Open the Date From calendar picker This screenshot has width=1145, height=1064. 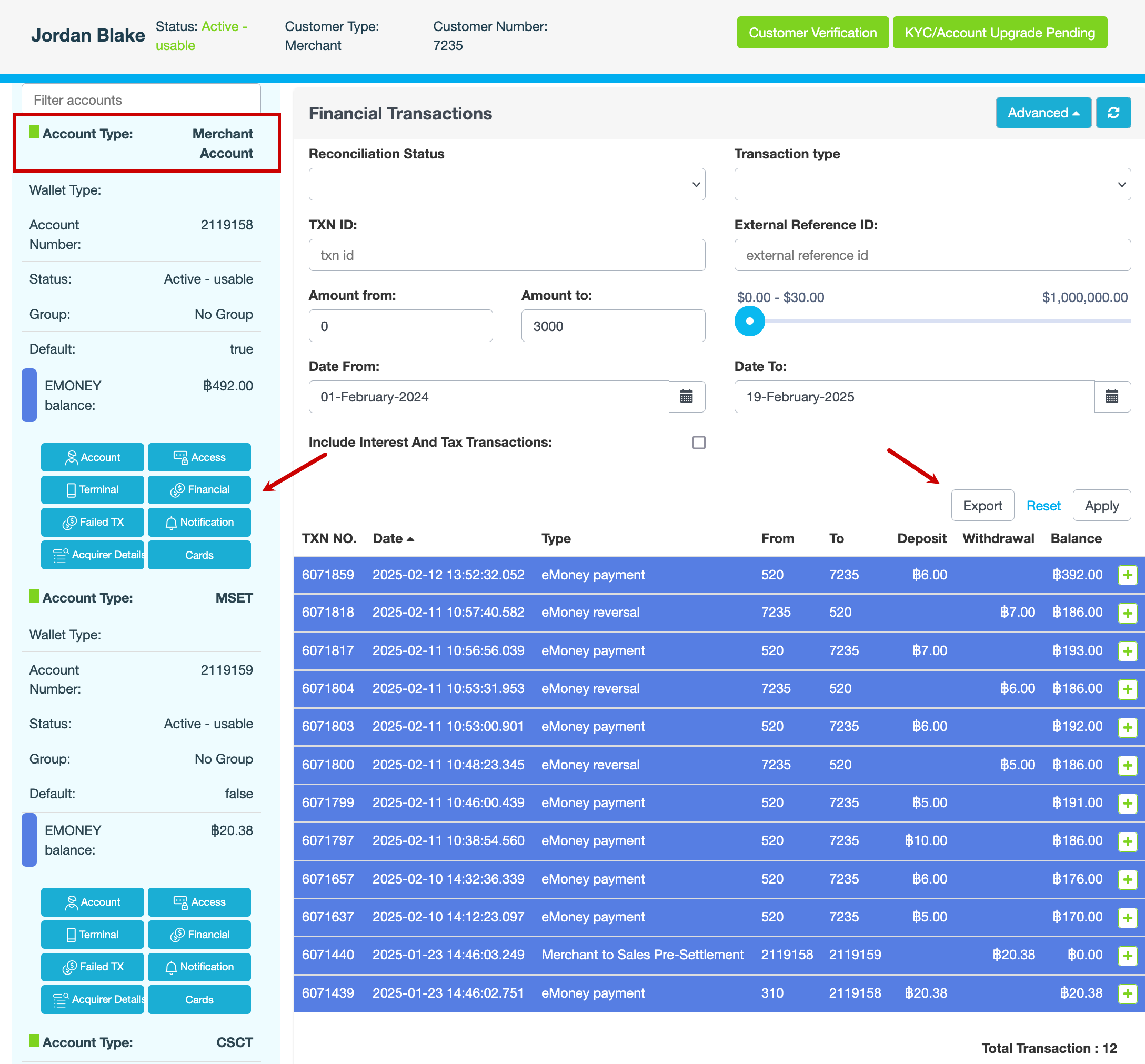point(686,397)
